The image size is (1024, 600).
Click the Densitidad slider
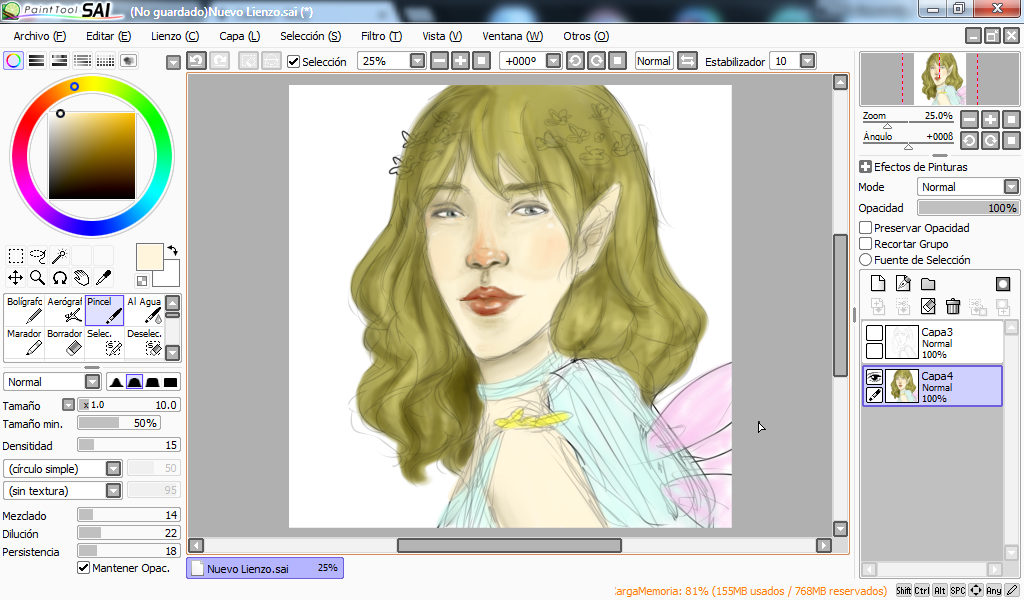(x=129, y=445)
